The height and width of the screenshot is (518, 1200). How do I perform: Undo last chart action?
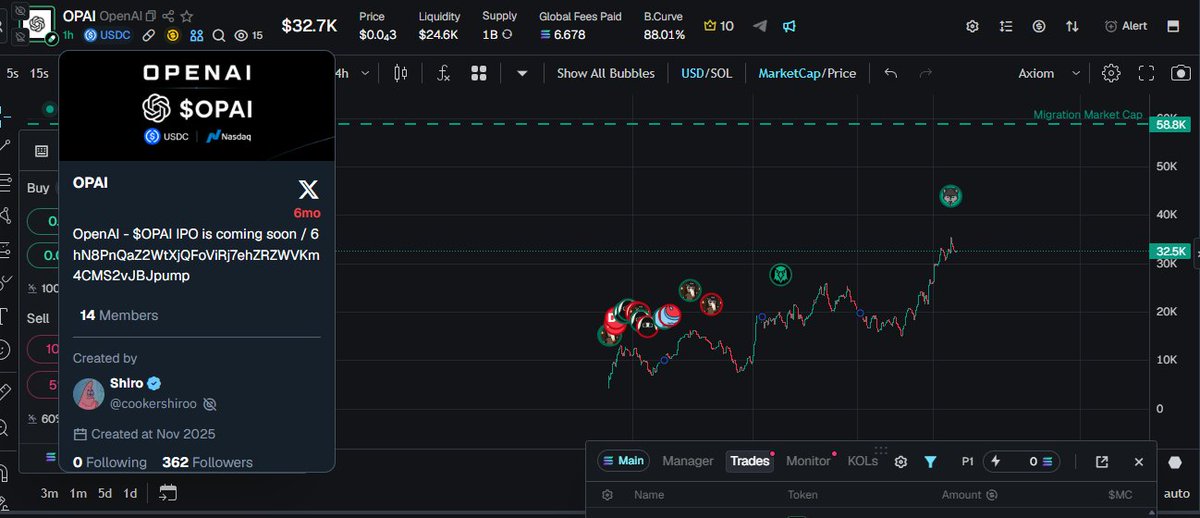tap(891, 73)
